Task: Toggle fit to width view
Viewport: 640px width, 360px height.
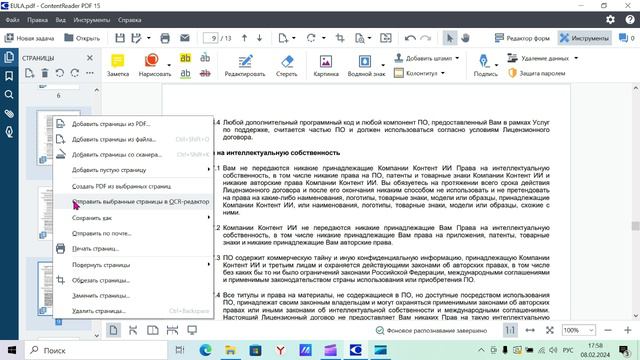Action: coord(530,330)
